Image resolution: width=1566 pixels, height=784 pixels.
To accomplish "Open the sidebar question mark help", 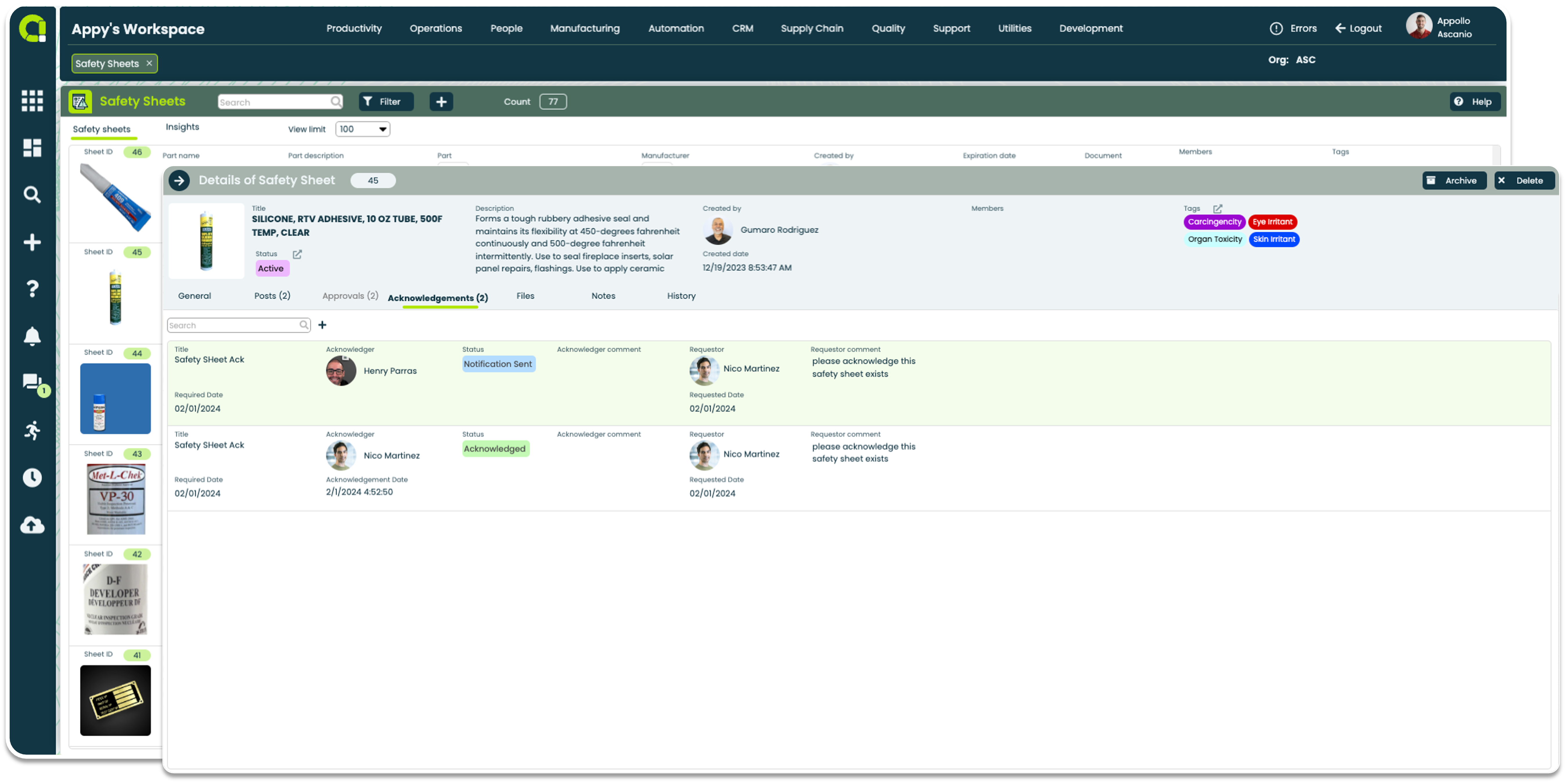I will 32,289.
